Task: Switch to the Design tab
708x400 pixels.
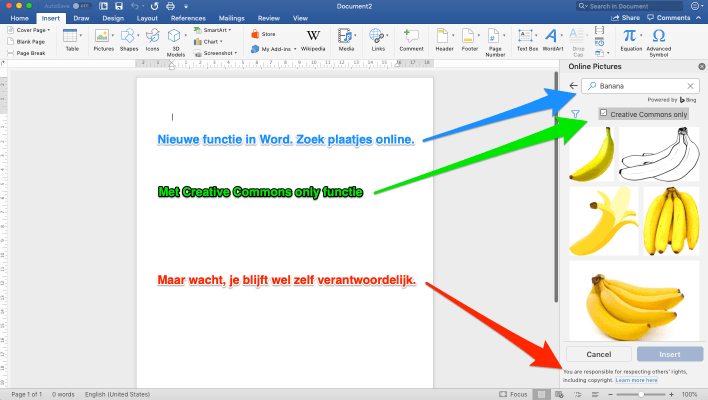Action: [x=113, y=18]
